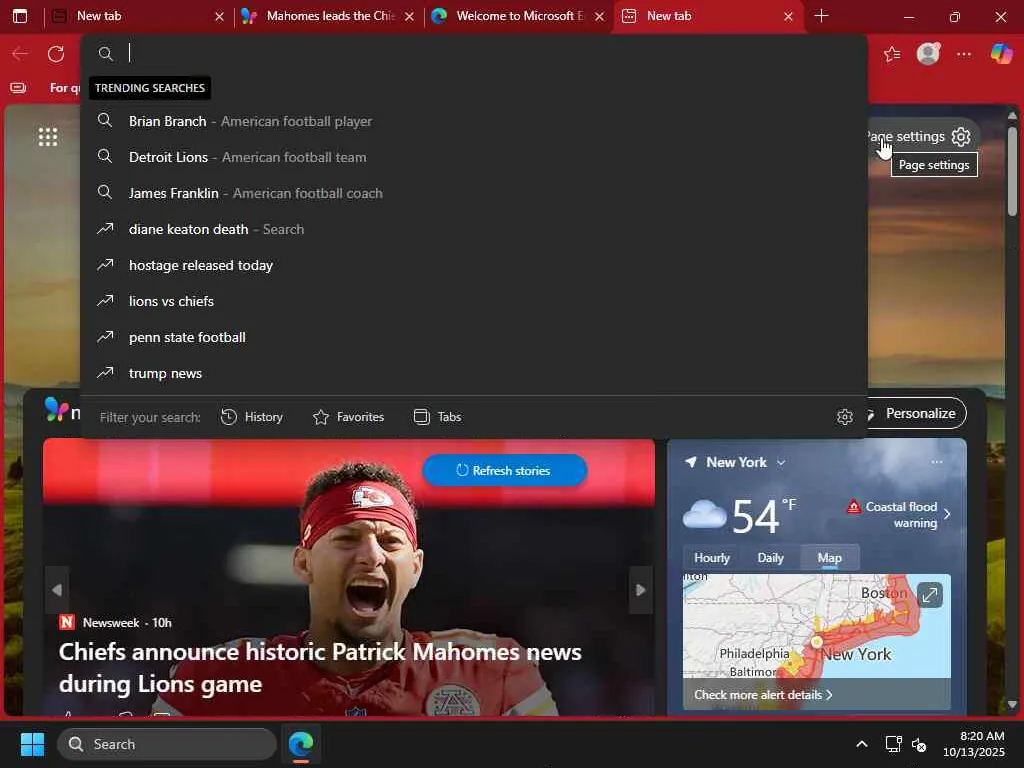The width and height of the screenshot is (1024, 768).
Task: Switch to the first New tab
Action: pos(138,16)
